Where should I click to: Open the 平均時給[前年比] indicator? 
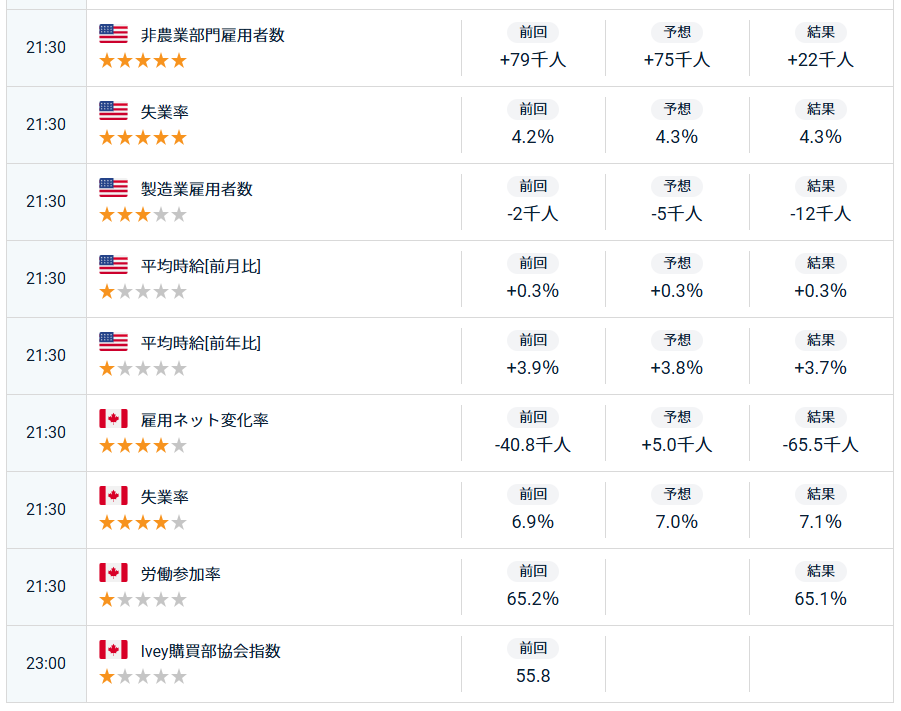(x=201, y=343)
